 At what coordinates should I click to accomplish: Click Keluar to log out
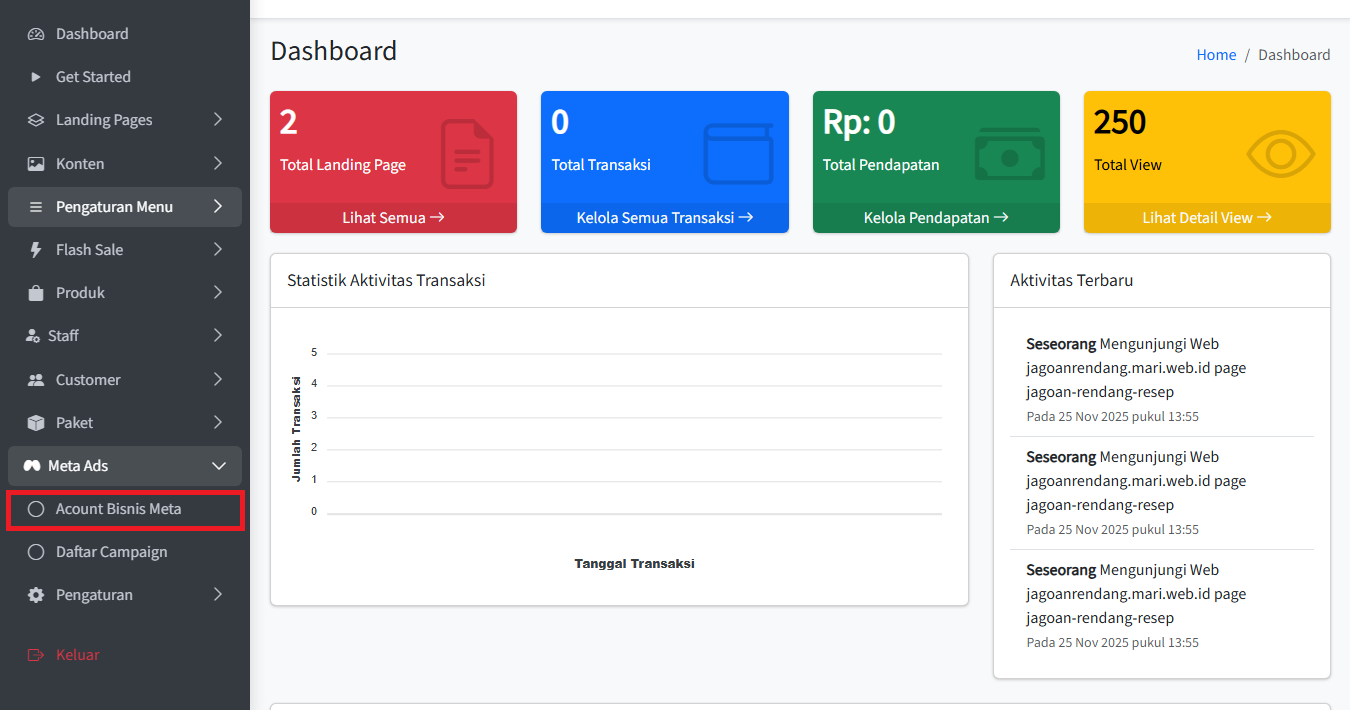(x=77, y=655)
